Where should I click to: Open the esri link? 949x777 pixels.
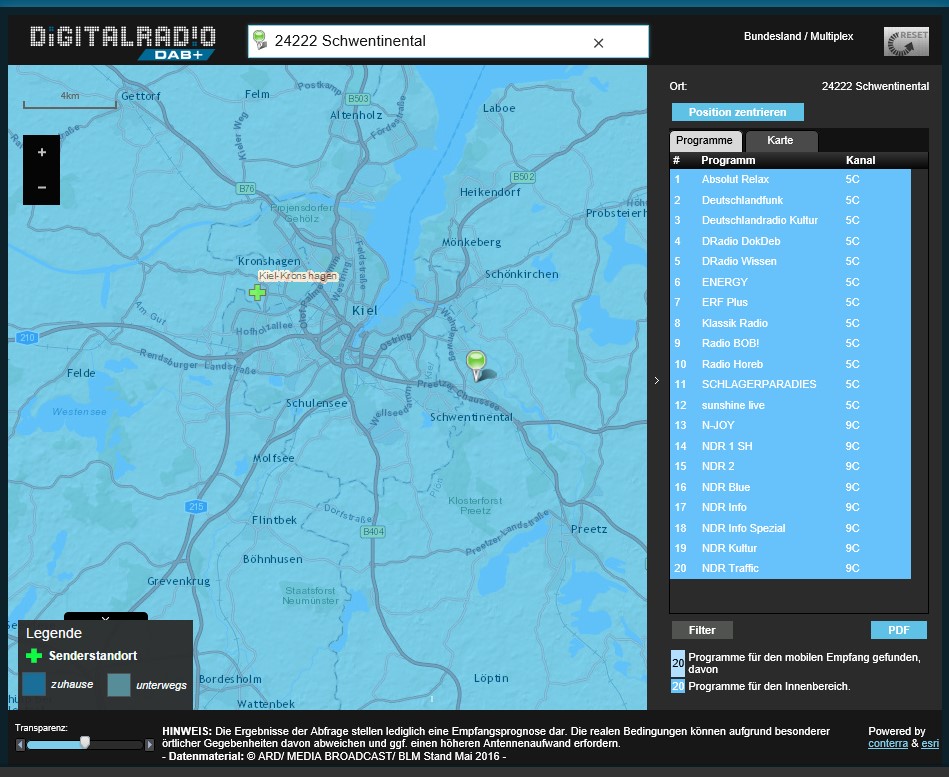coord(930,744)
